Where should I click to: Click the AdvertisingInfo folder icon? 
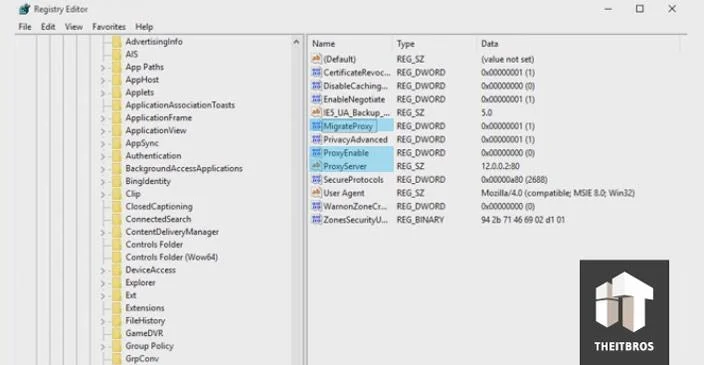click(x=117, y=42)
